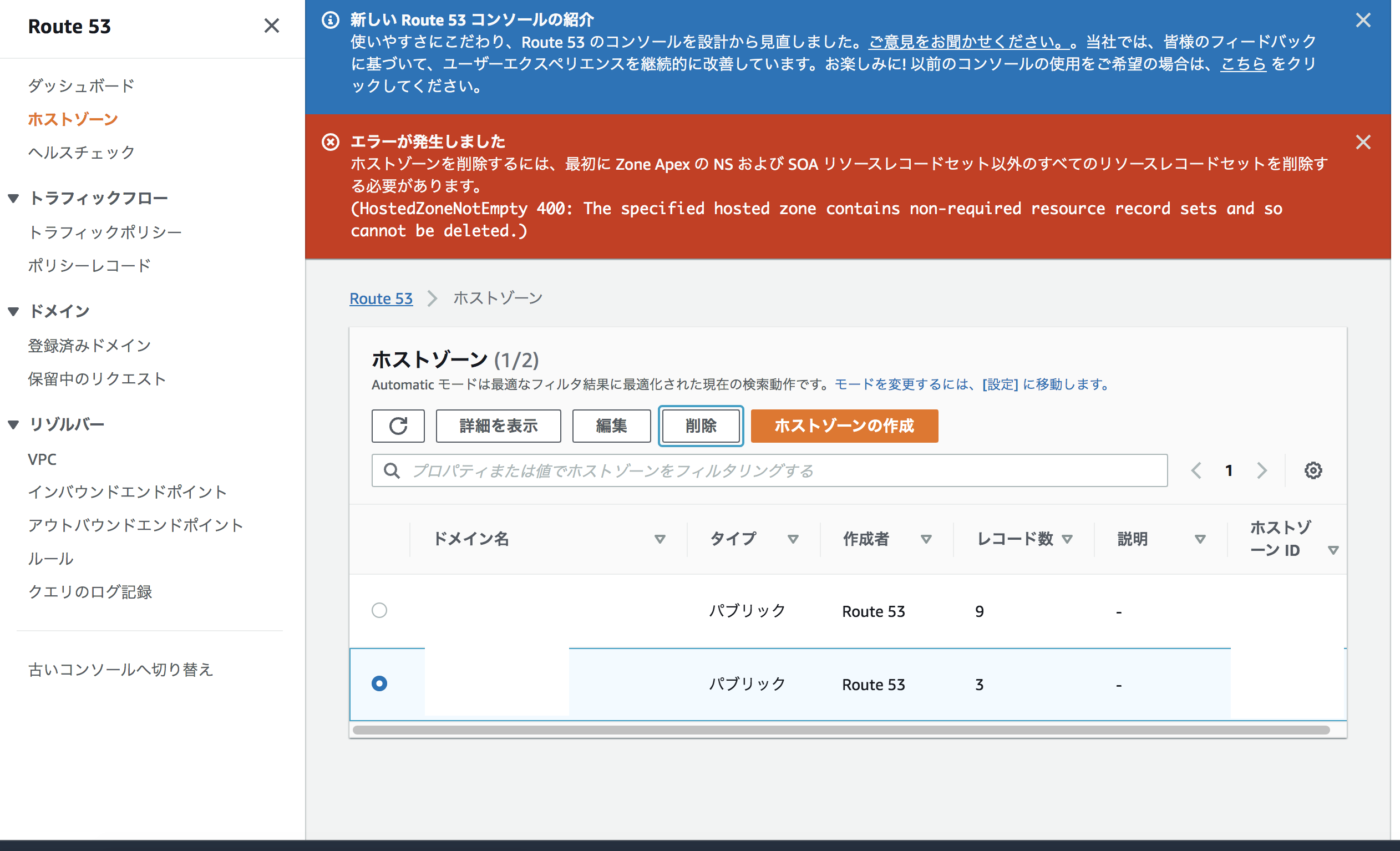The height and width of the screenshot is (851, 1400).
Task: Dismiss the red error notification with its X icon
Action: (x=1363, y=142)
